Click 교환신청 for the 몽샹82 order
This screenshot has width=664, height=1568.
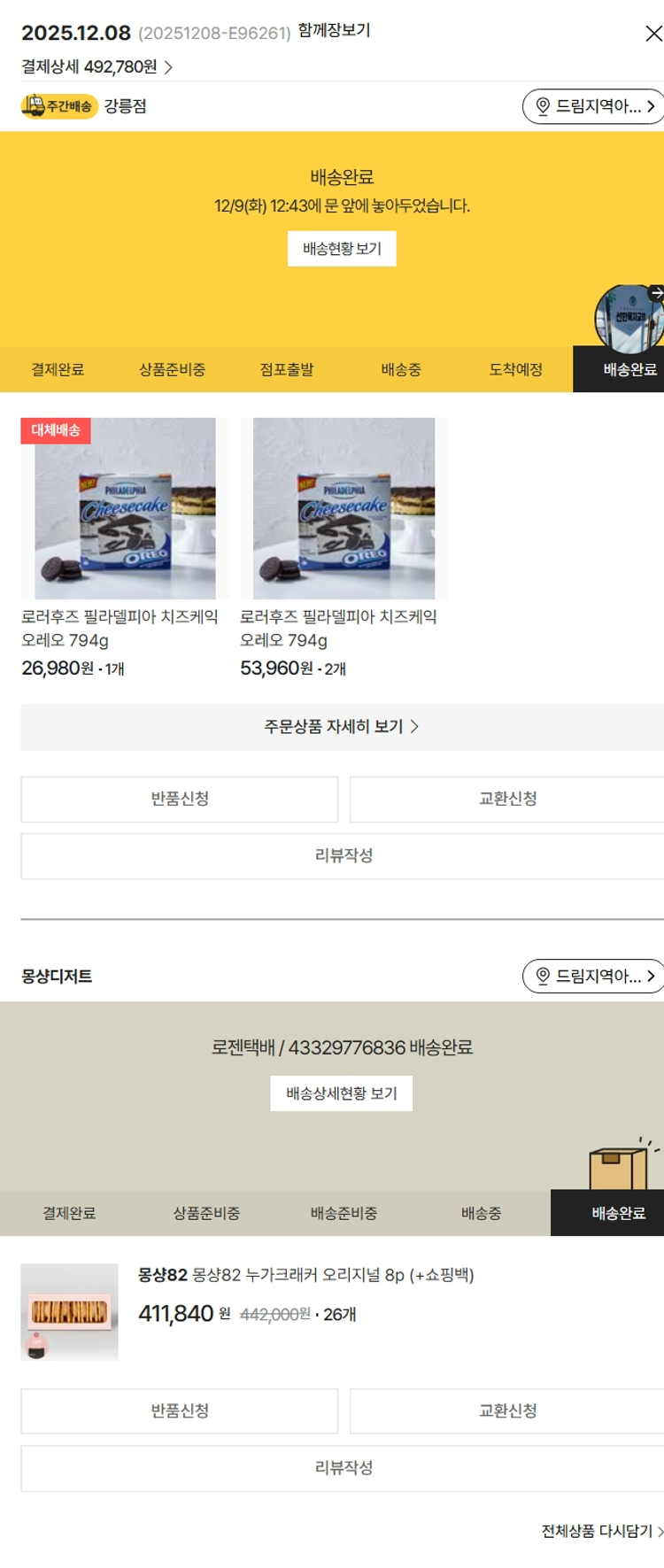[507, 1411]
